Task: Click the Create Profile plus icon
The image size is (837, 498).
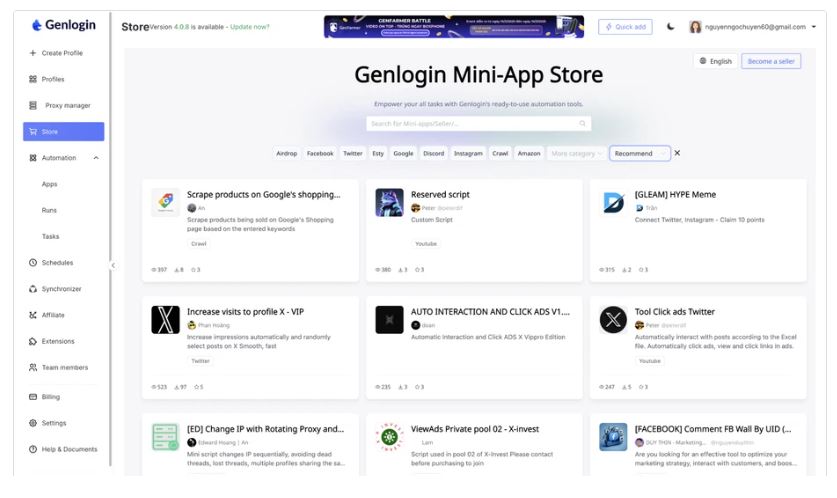Action: coord(33,53)
